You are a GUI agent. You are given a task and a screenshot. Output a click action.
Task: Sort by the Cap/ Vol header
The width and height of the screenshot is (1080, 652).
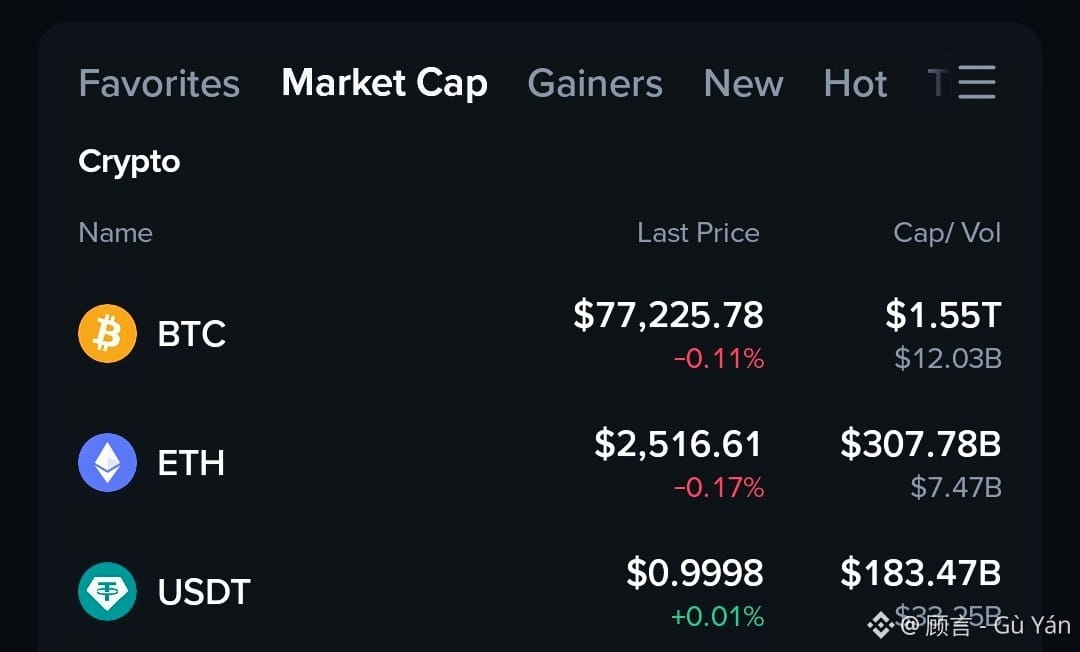pos(947,233)
